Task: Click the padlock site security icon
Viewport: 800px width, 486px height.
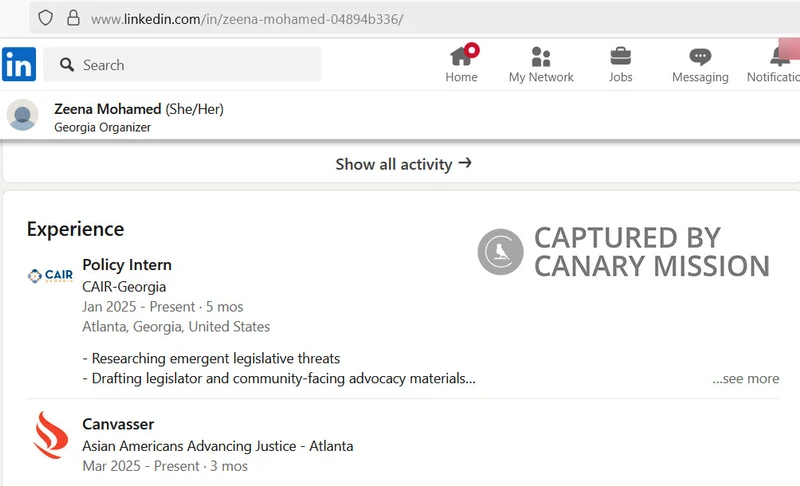Action: (73, 18)
